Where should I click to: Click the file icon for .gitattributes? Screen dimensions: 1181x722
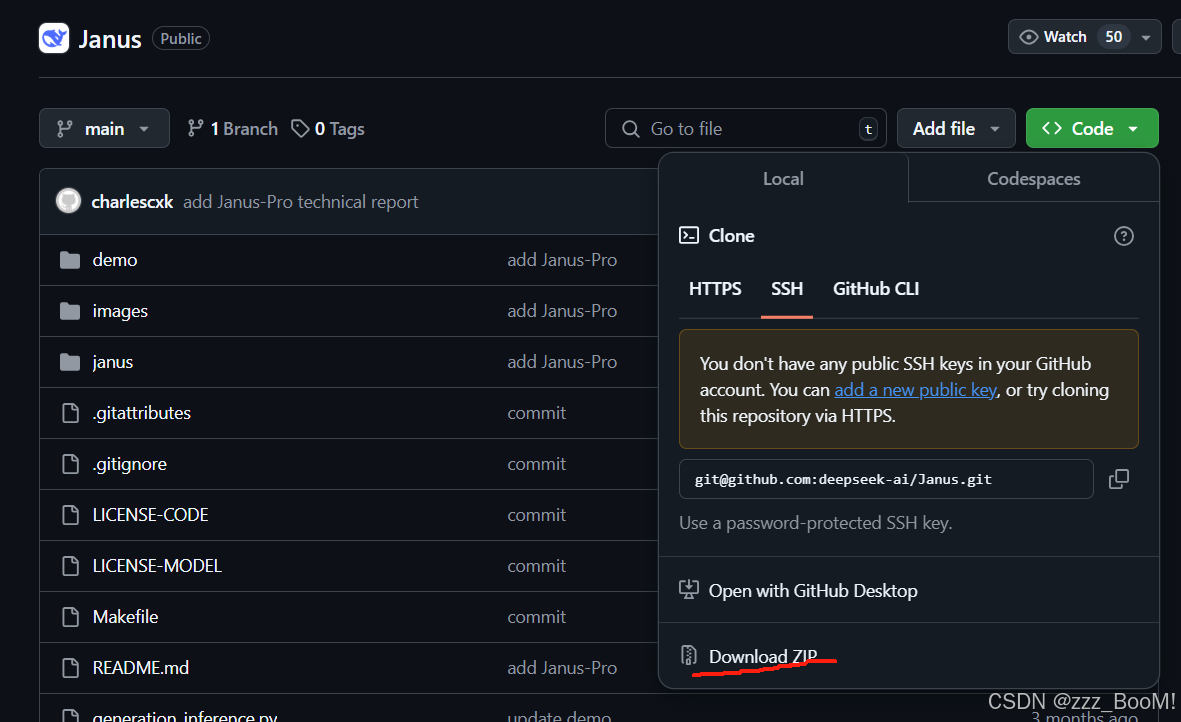(x=70, y=413)
